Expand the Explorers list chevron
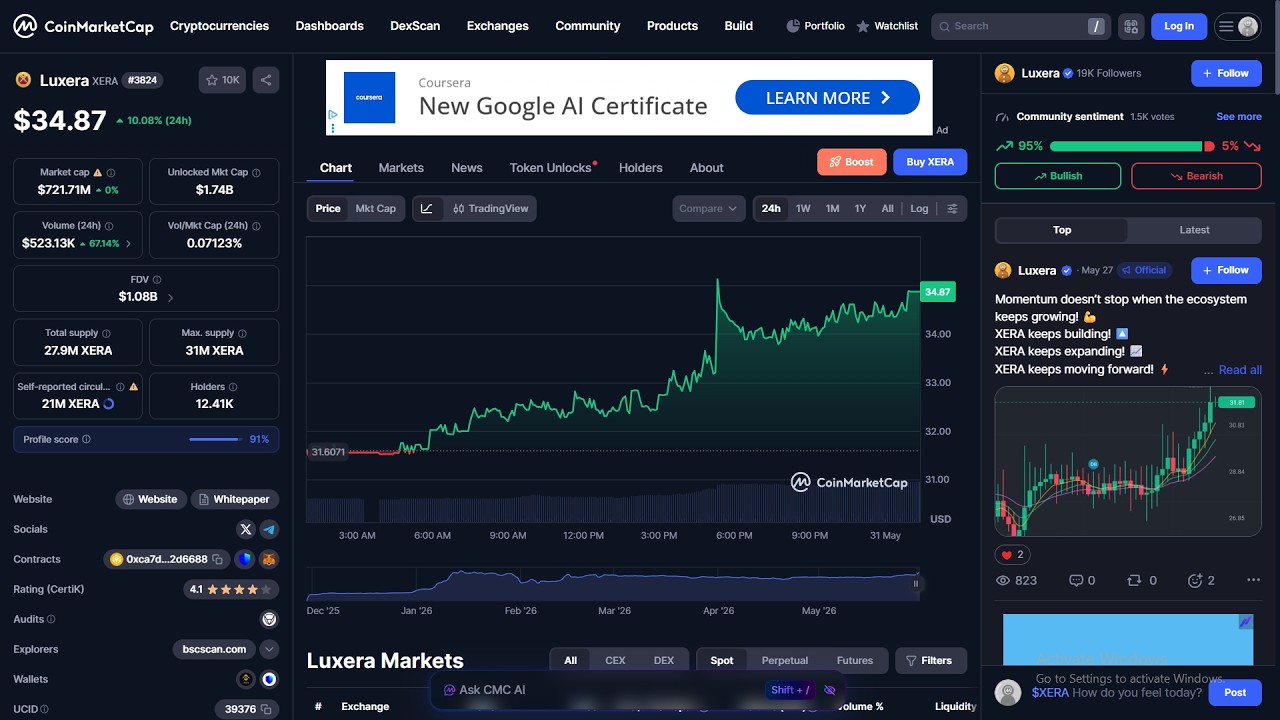 (x=269, y=649)
